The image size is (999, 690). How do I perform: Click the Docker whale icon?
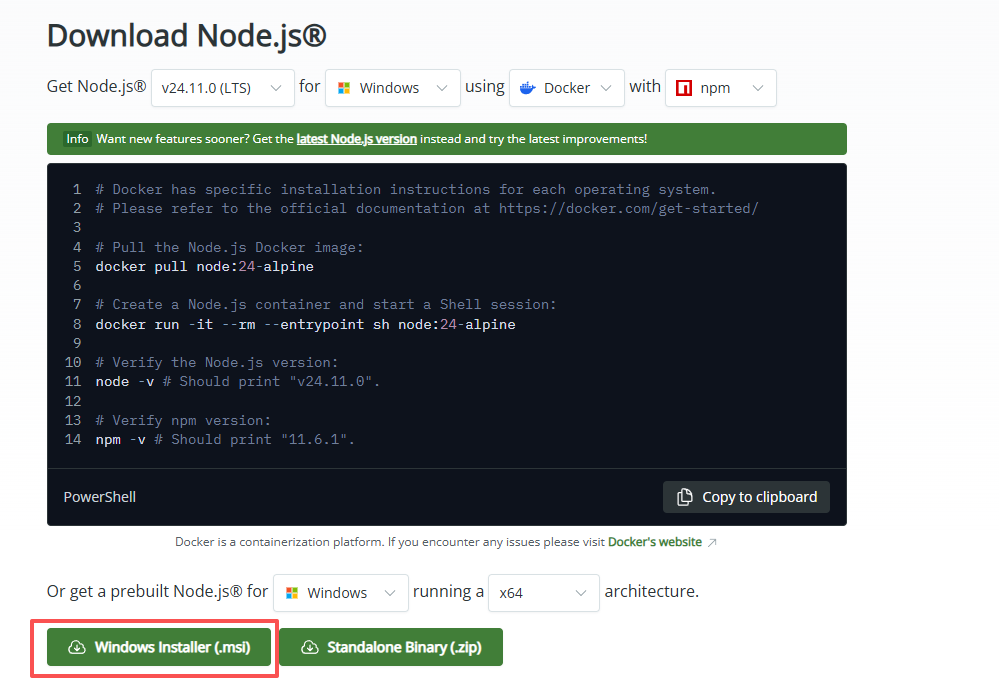point(528,88)
